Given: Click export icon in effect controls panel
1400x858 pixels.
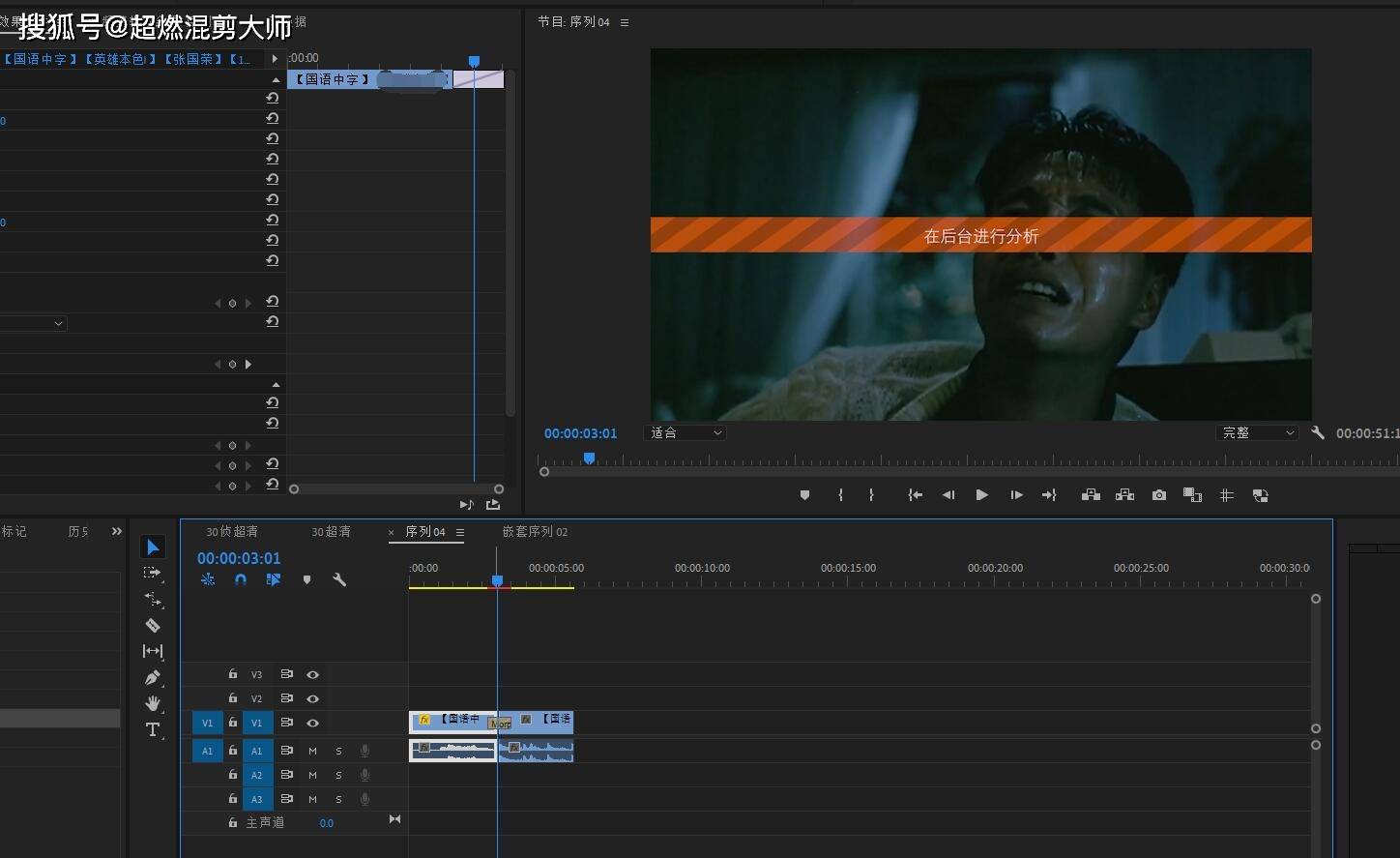Looking at the screenshot, I should point(493,504).
